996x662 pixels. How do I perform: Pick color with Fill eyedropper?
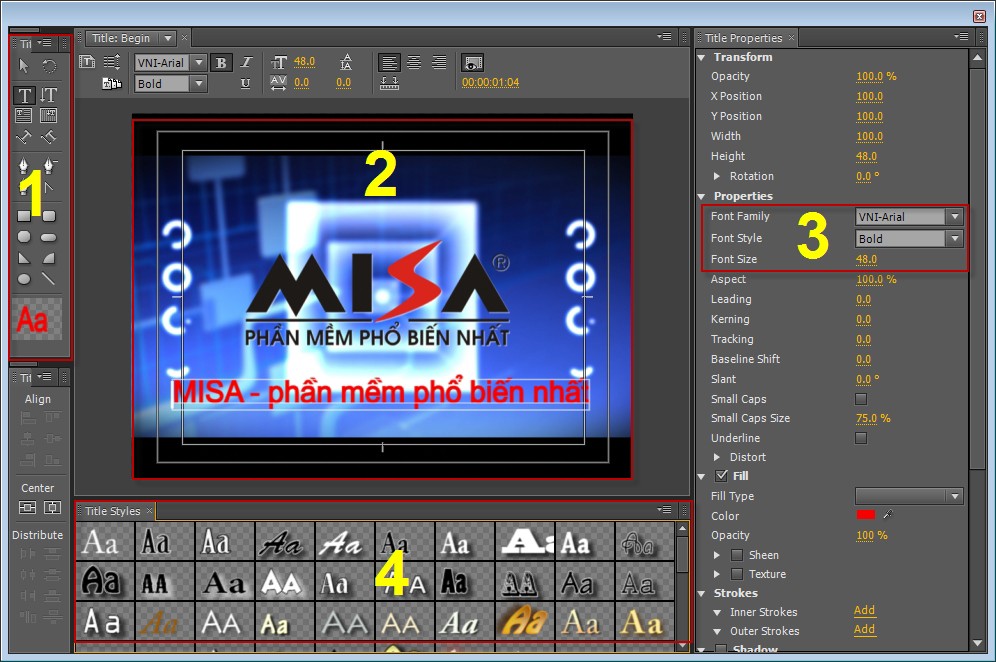coord(888,515)
